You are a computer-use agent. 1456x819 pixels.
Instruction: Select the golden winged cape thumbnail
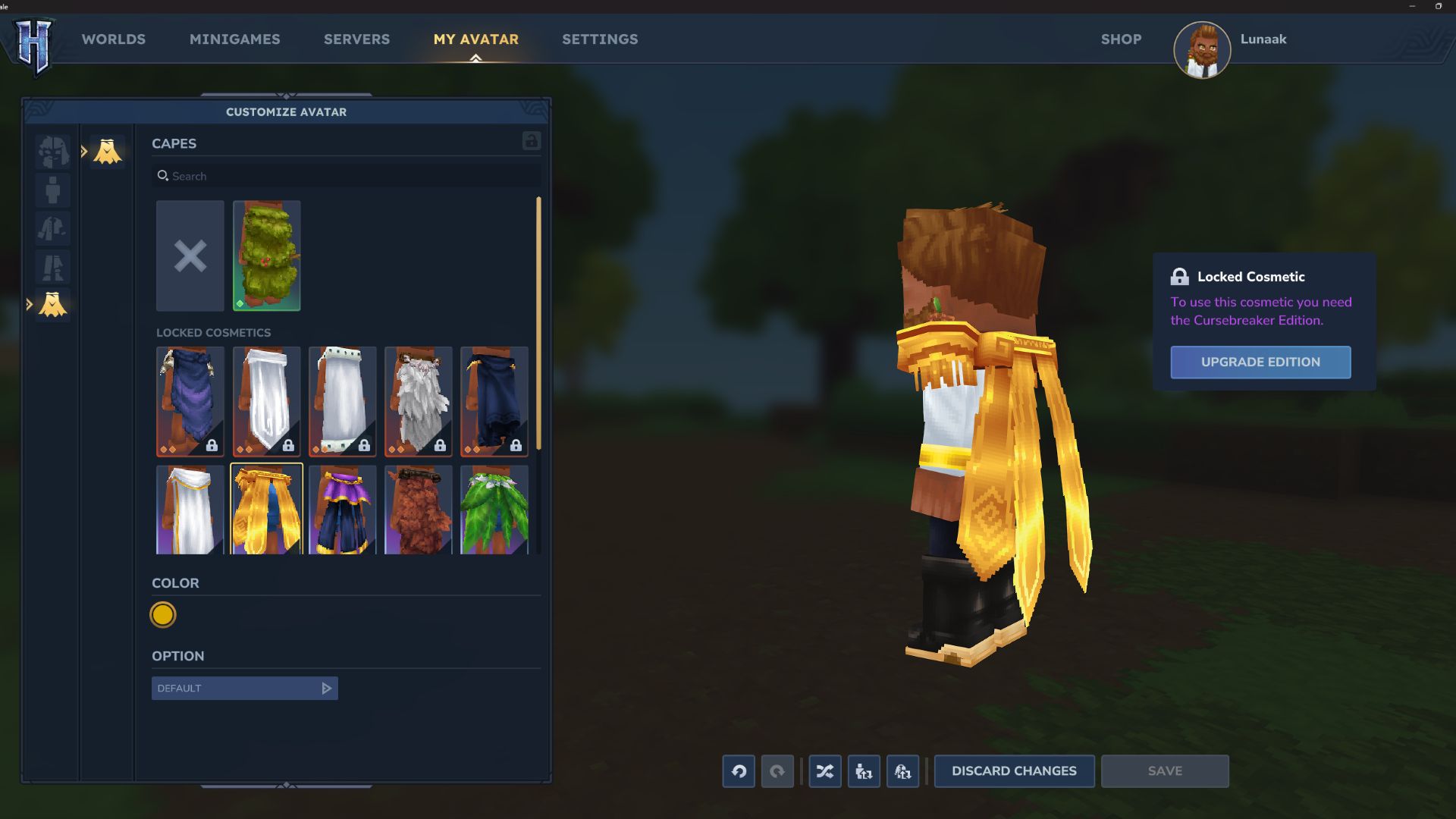click(x=266, y=509)
